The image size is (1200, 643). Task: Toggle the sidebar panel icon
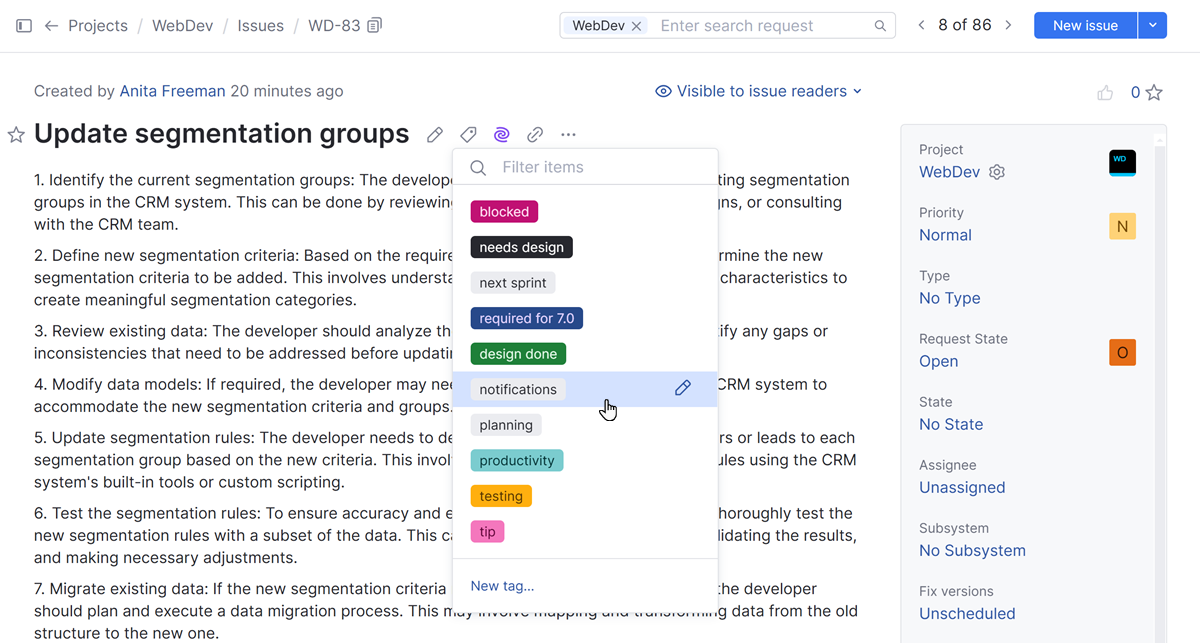tap(24, 26)
